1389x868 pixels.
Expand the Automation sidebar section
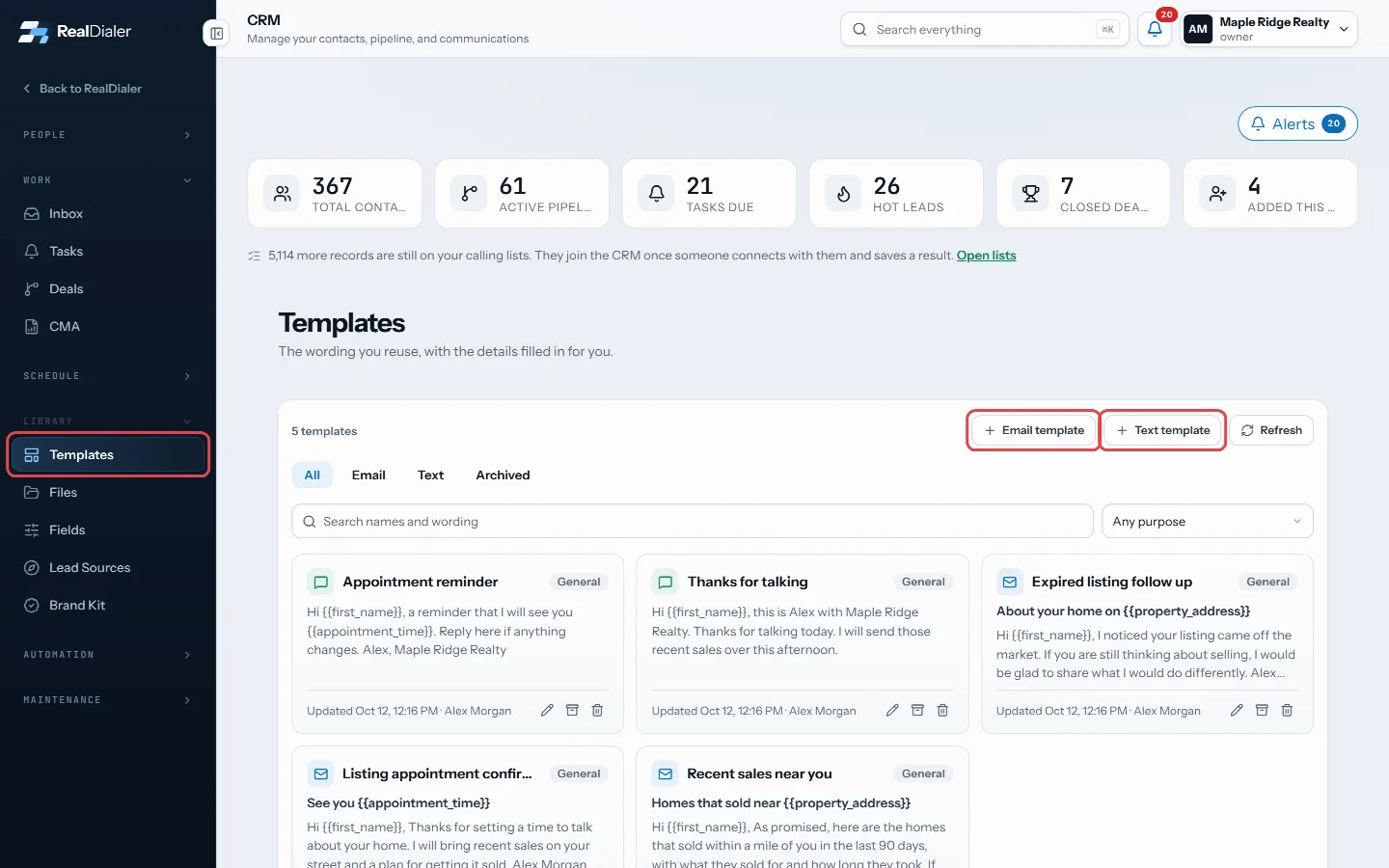(108, 655)
